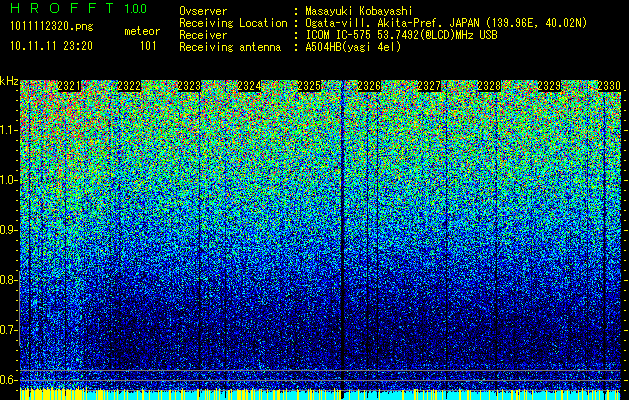Click the filename 1011112320.png

(52, 26)
